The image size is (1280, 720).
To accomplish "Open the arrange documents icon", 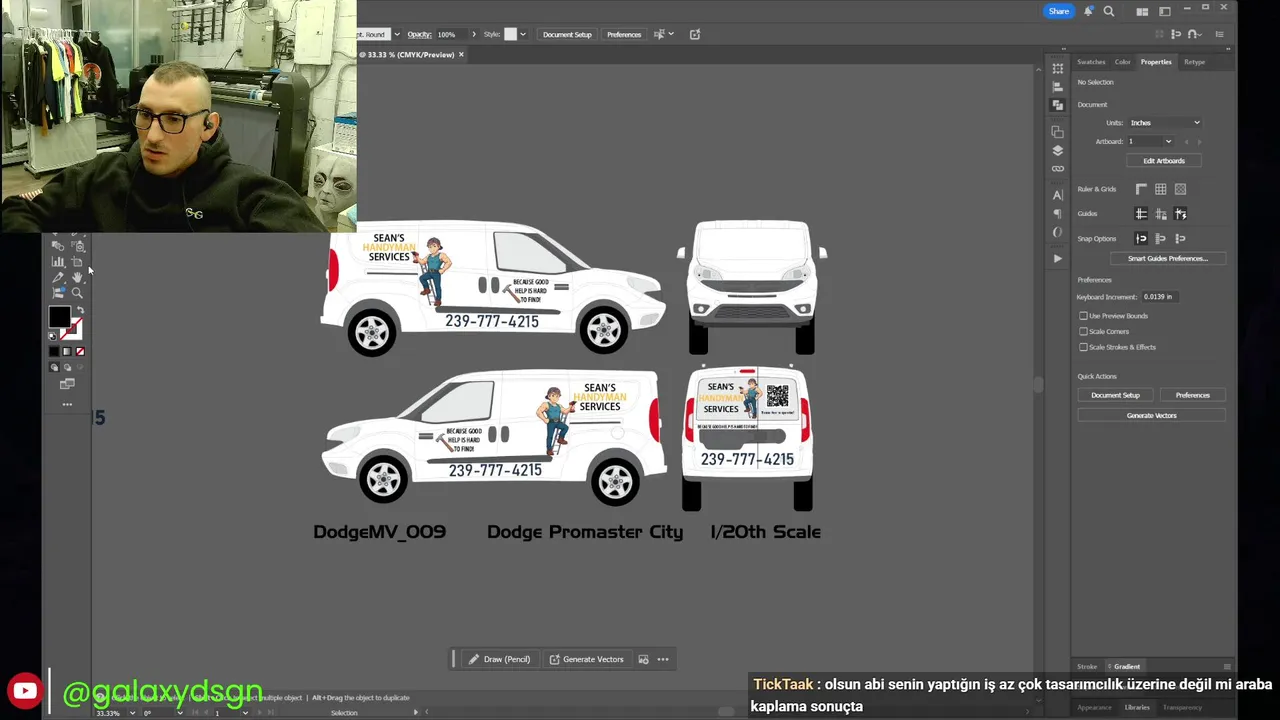I will tap(1142, 11).
